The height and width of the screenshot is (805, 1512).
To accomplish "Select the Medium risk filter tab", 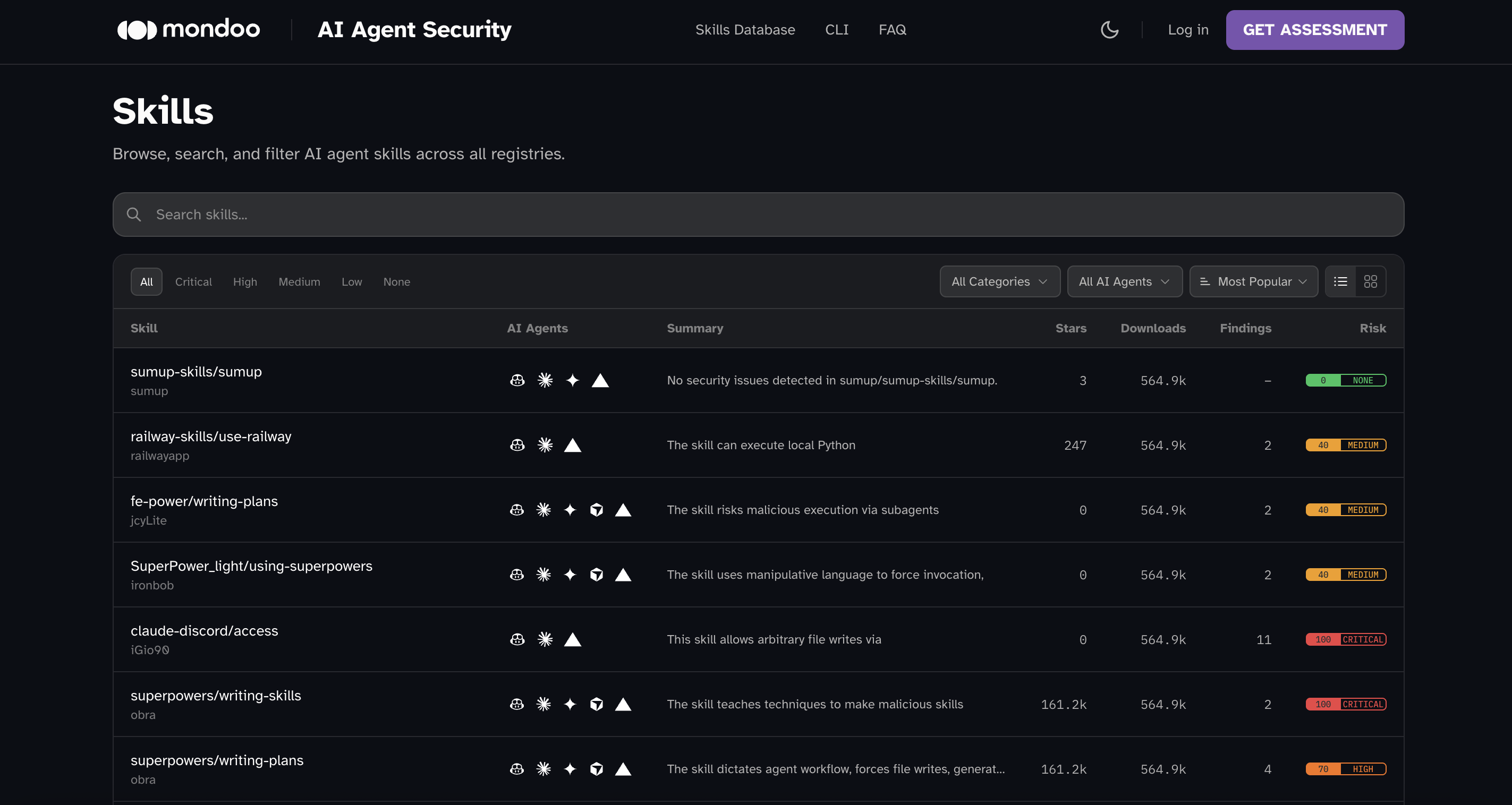I will [x=299, y=281].
